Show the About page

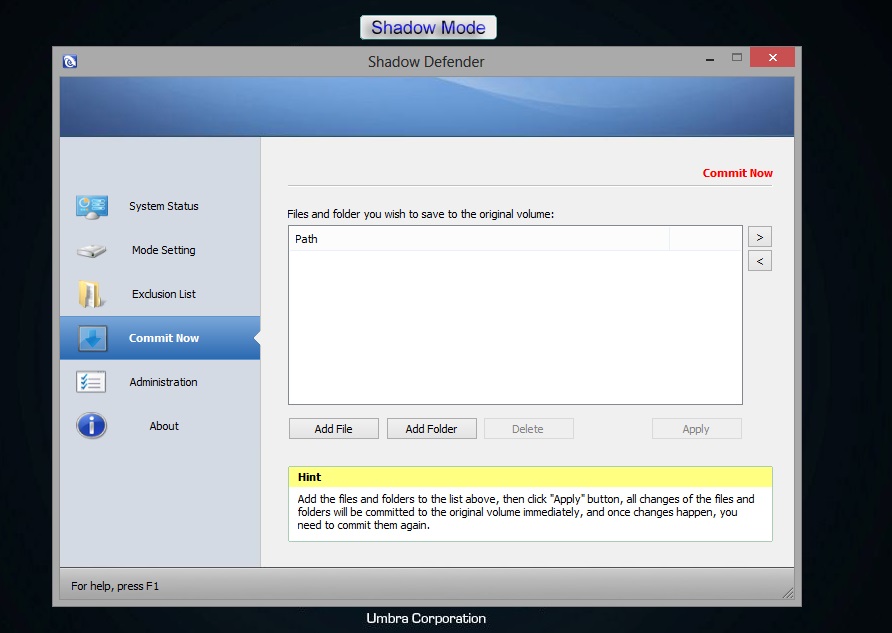pos(160,426)
